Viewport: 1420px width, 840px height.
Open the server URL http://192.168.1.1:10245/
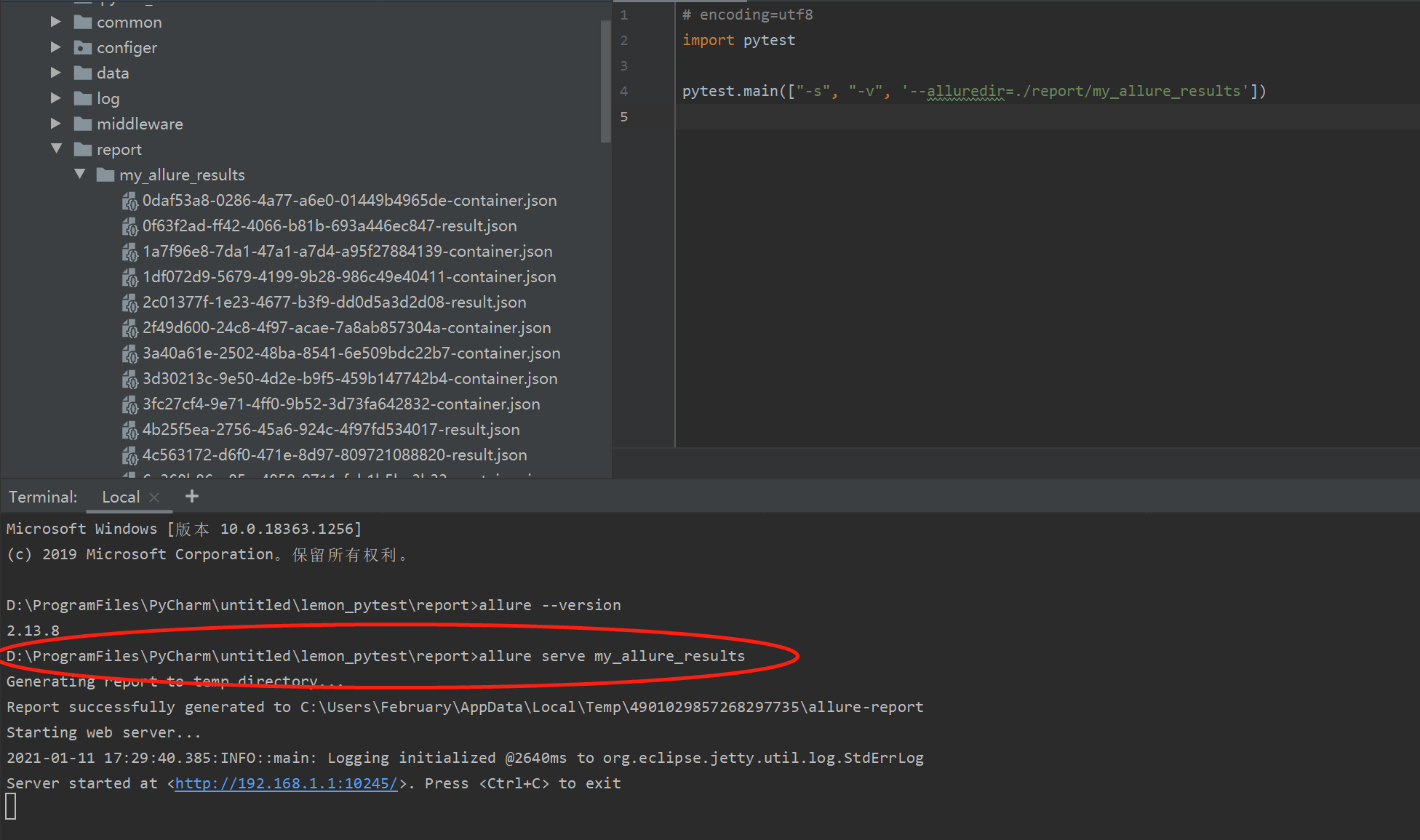[286, 783]
